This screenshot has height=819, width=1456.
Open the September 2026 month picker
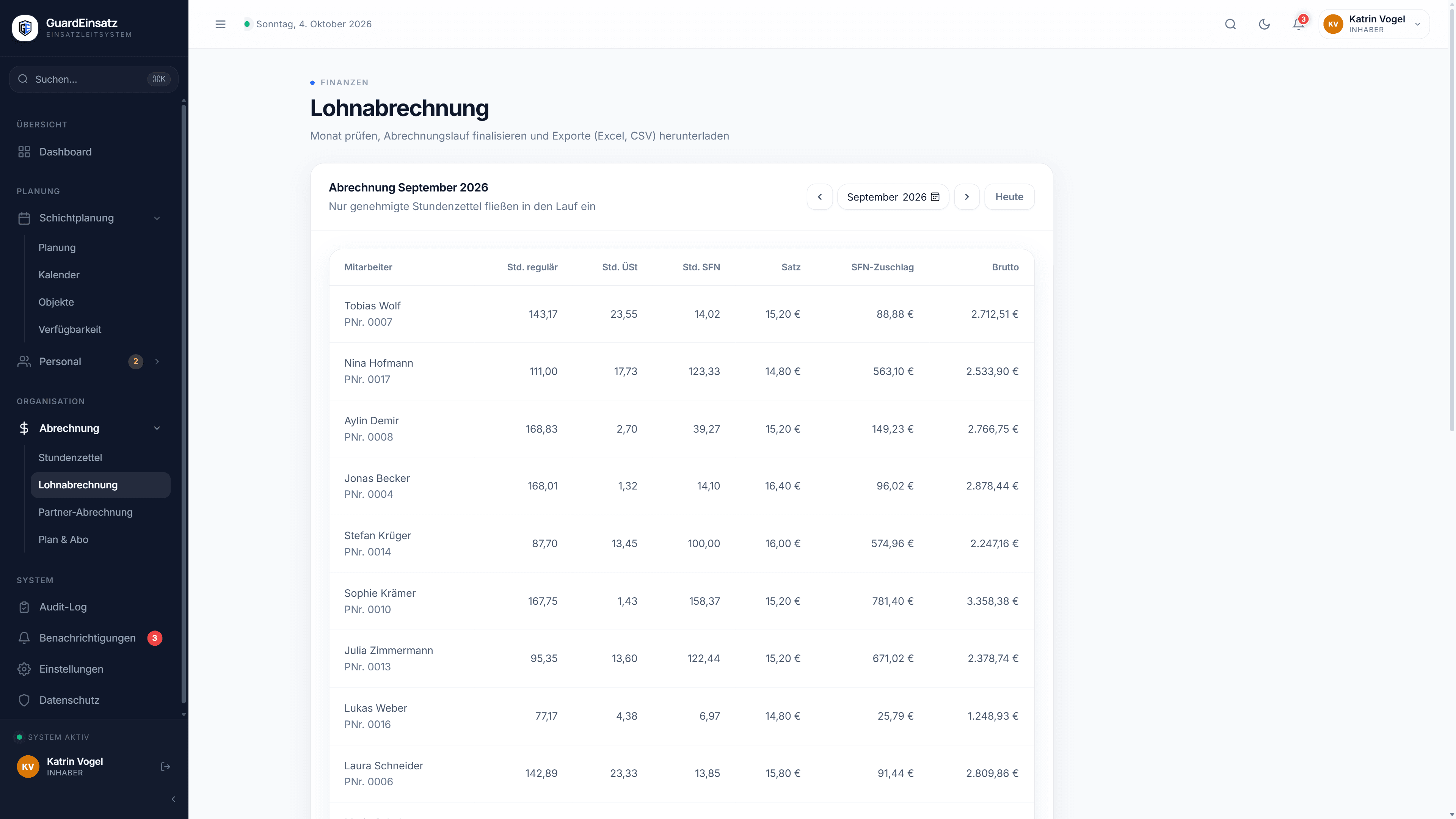[893, 197]
